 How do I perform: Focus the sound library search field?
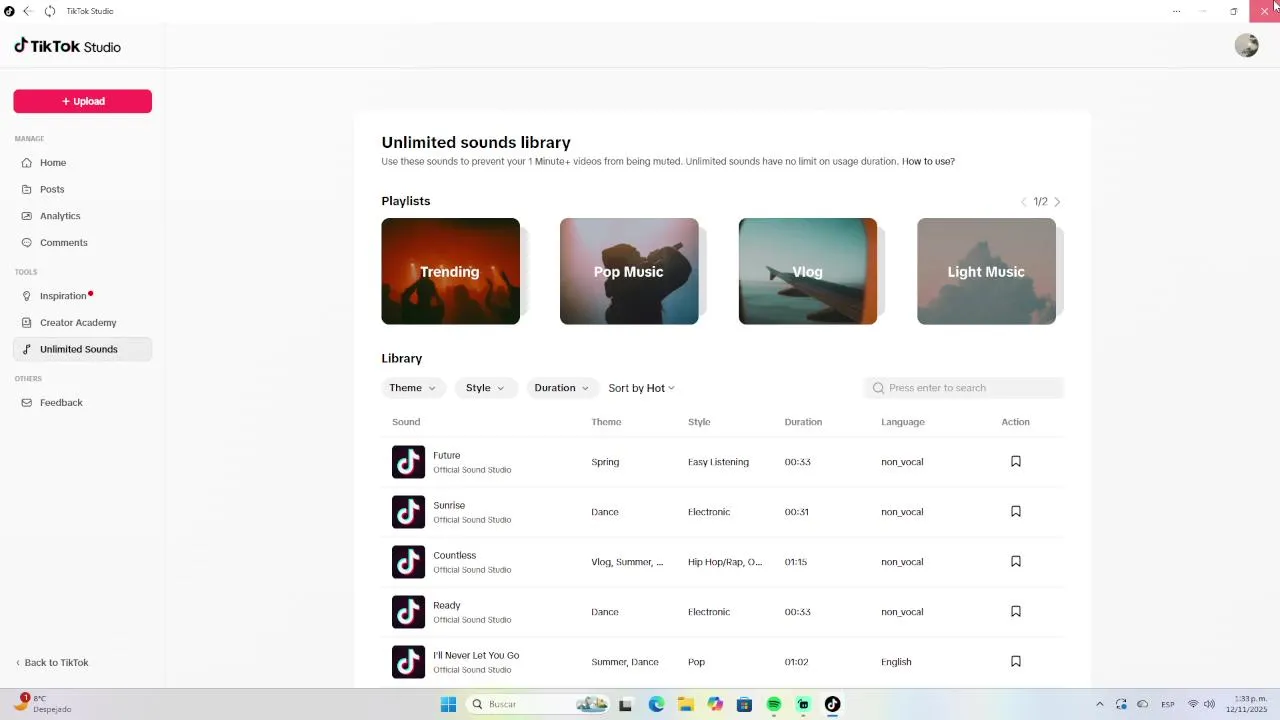tap(964, 388)
